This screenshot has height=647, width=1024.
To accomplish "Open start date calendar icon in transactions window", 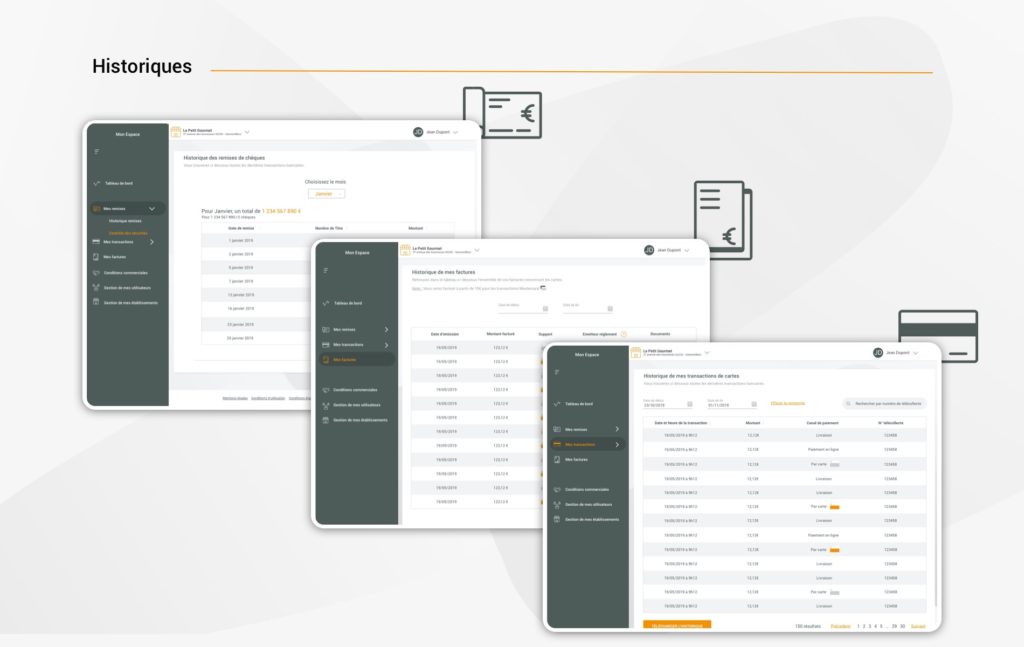I will pos(690,405).
